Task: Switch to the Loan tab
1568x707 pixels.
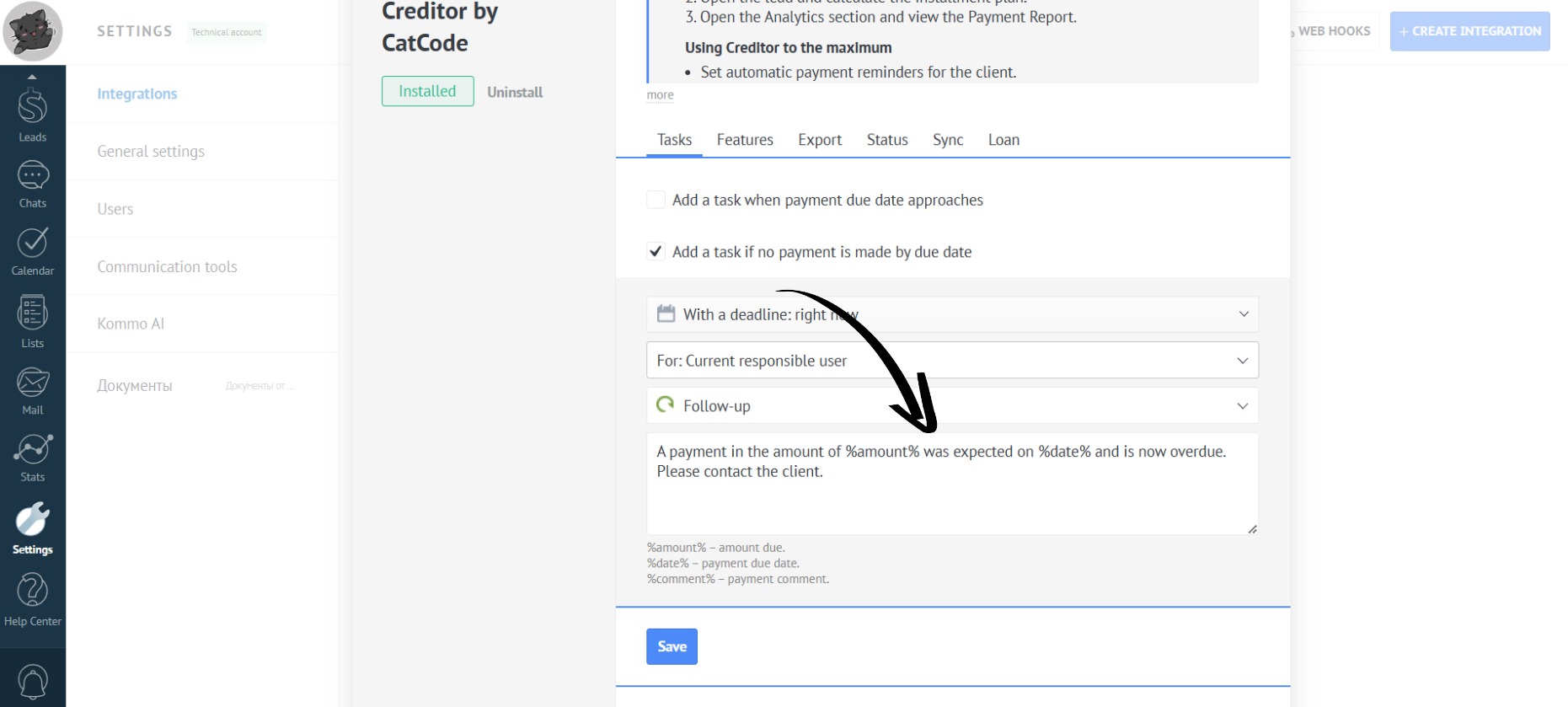Action: click(1003, 140)
